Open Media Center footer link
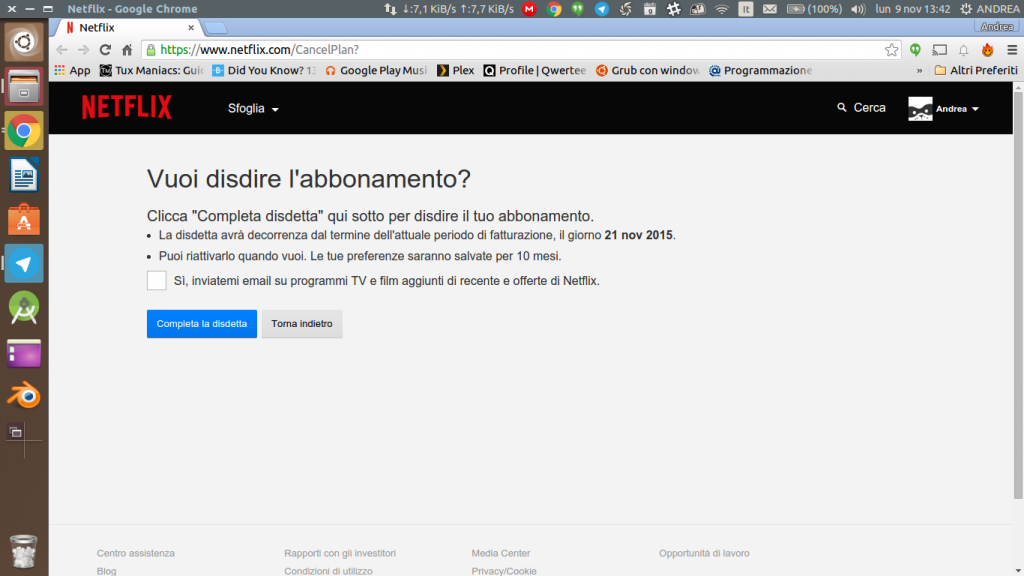The height and width of the screenshot is (576, 1024). click(501, 553)
